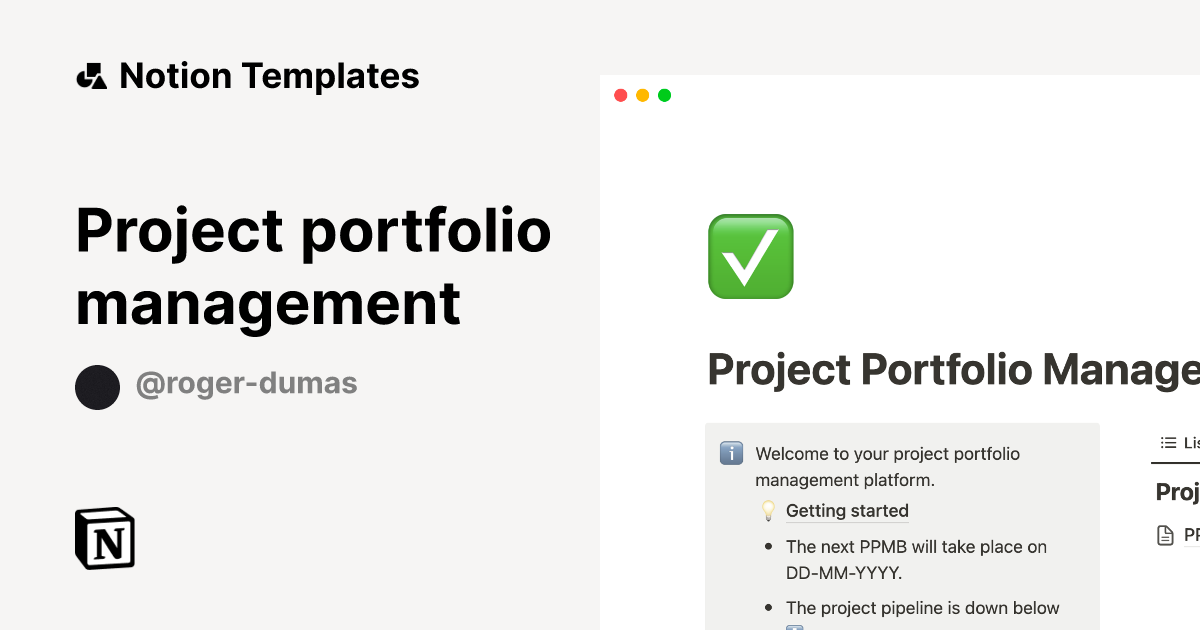The image size is (1200, 630).
Task: Open the @roger-dumas profile link
Action: pyautogui.click(x=246, y=384)
